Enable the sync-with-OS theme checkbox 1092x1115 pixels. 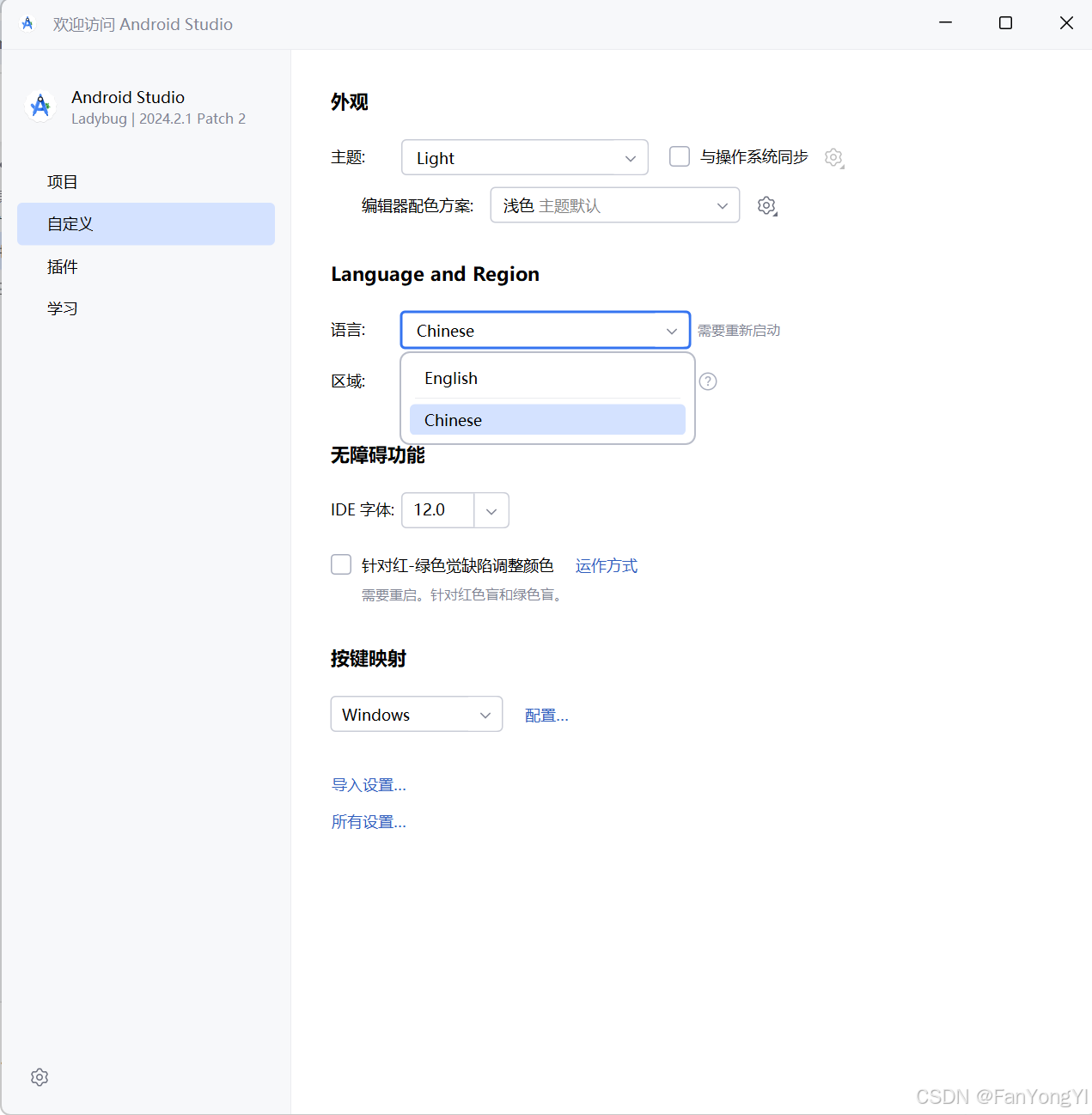[x=680, y=156]
